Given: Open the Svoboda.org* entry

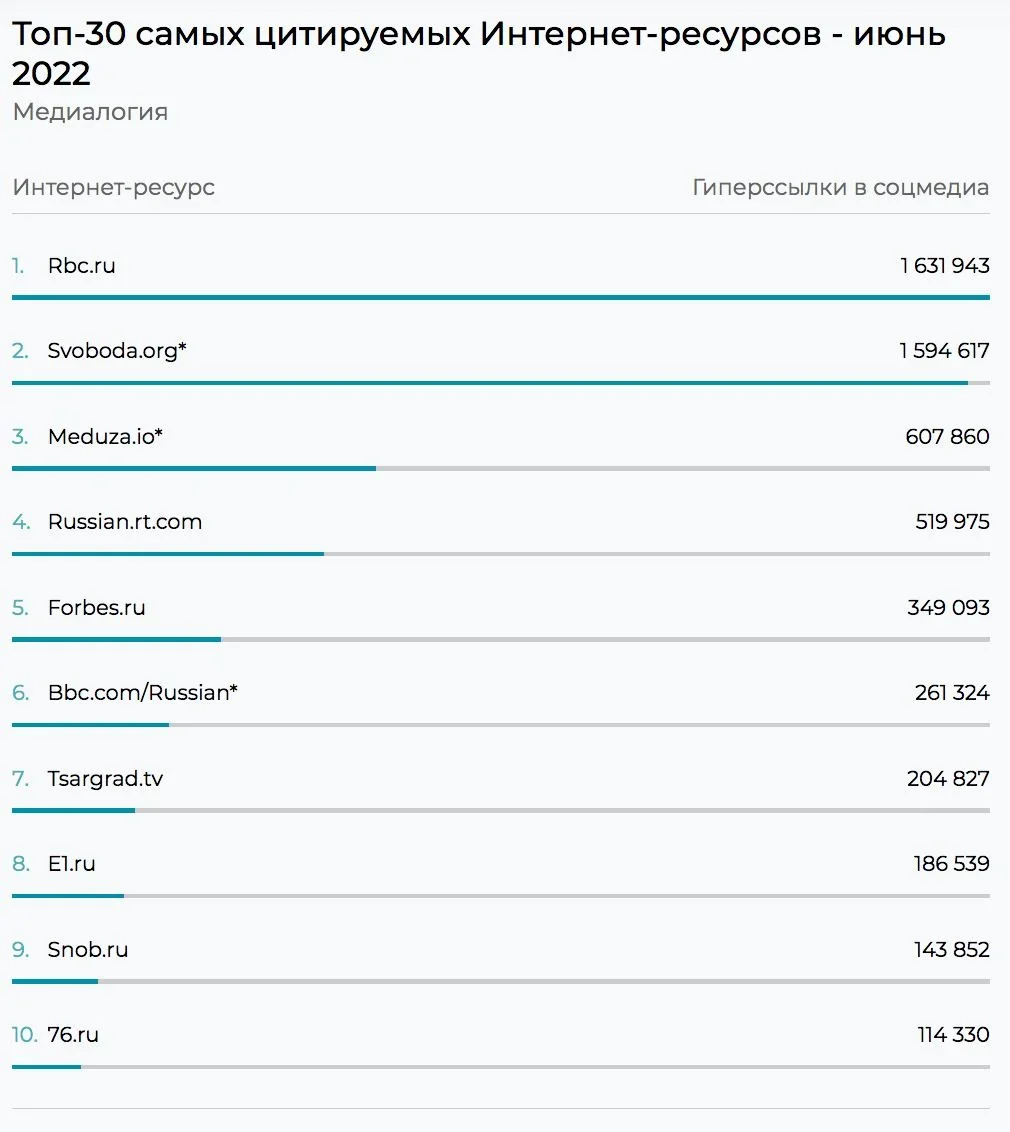Looking at the screenshot, I should [x=117, y=351].
